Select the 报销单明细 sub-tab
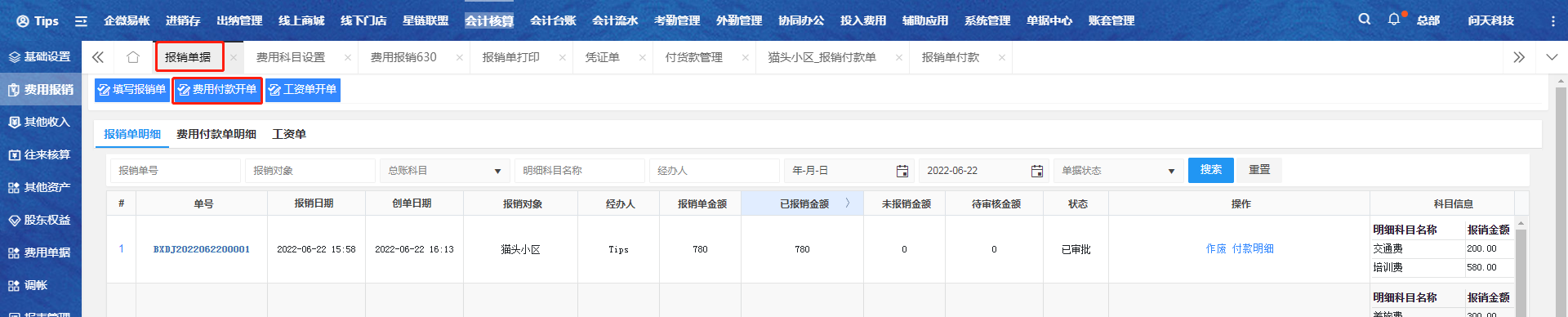This screenshot has width=1568, height=317. click(132, 134)
